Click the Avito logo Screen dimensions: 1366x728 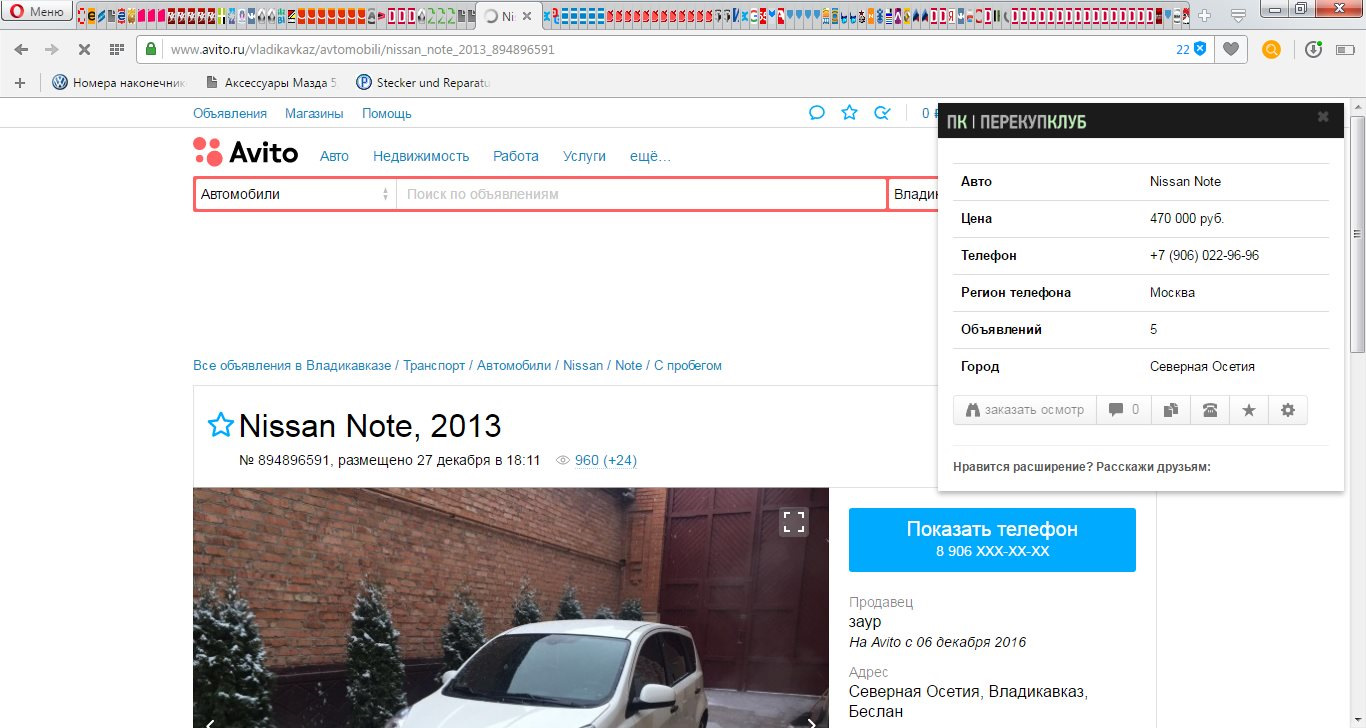246,152
